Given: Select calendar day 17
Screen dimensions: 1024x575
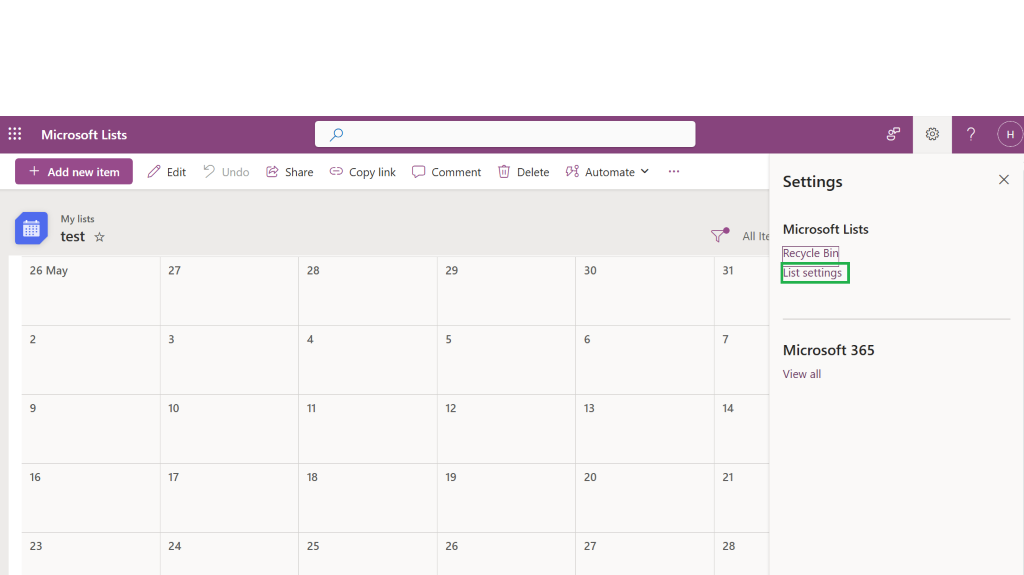Looking at the screenshot, I should pyautogui.click(x=229, y=498).
